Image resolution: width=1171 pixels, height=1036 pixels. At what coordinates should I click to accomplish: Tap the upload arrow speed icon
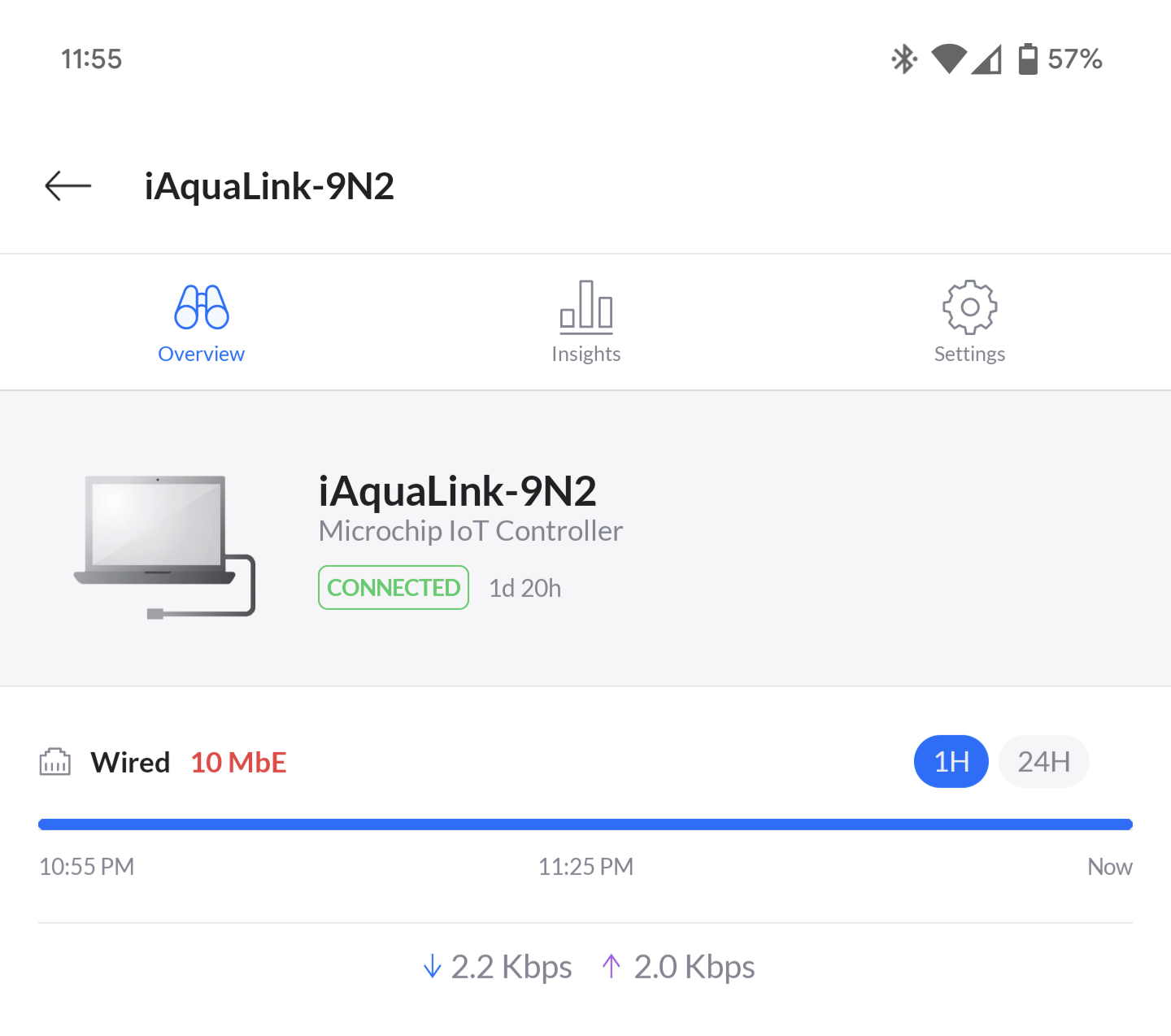(x=612, y=967)
